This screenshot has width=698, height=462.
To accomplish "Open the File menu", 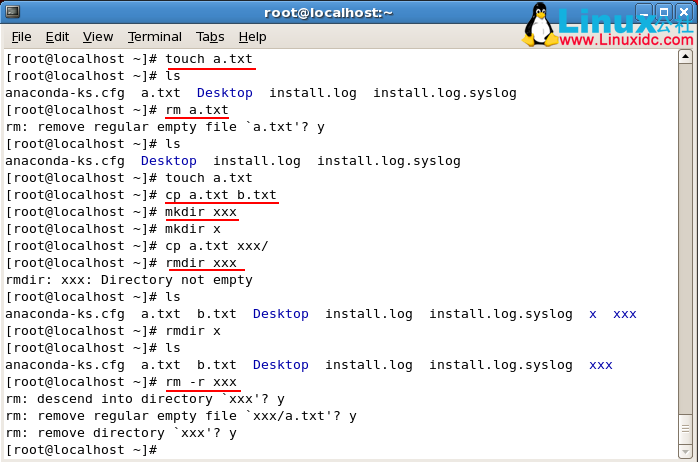I will tap(21, 36).
